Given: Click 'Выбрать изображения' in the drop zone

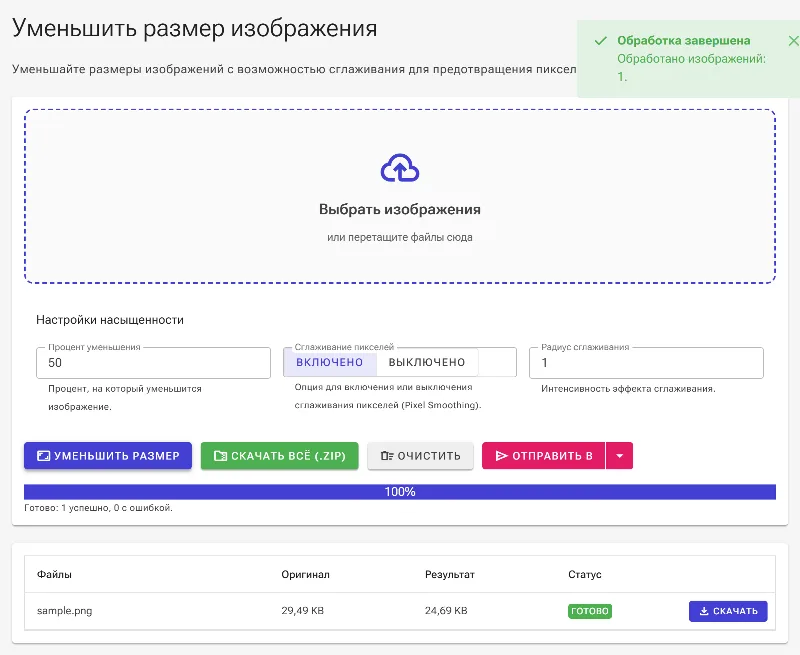Looking at the screenshot, I should 400,209.
